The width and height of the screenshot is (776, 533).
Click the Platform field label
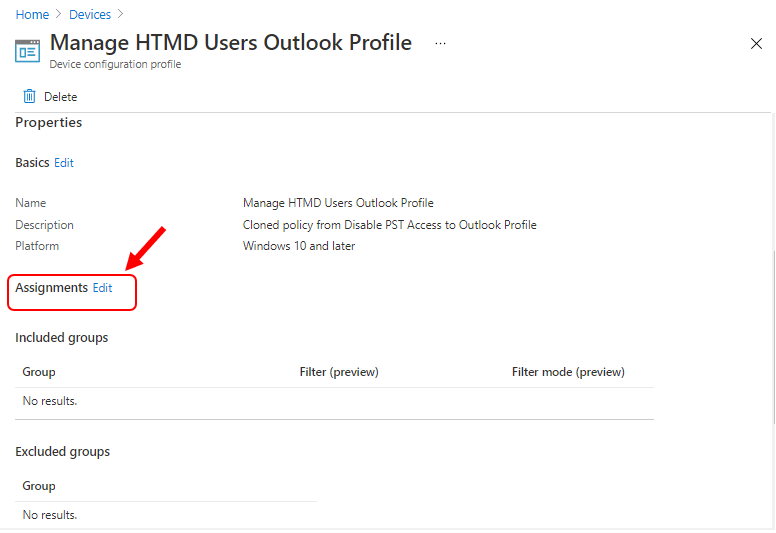[x=37, y=246]
